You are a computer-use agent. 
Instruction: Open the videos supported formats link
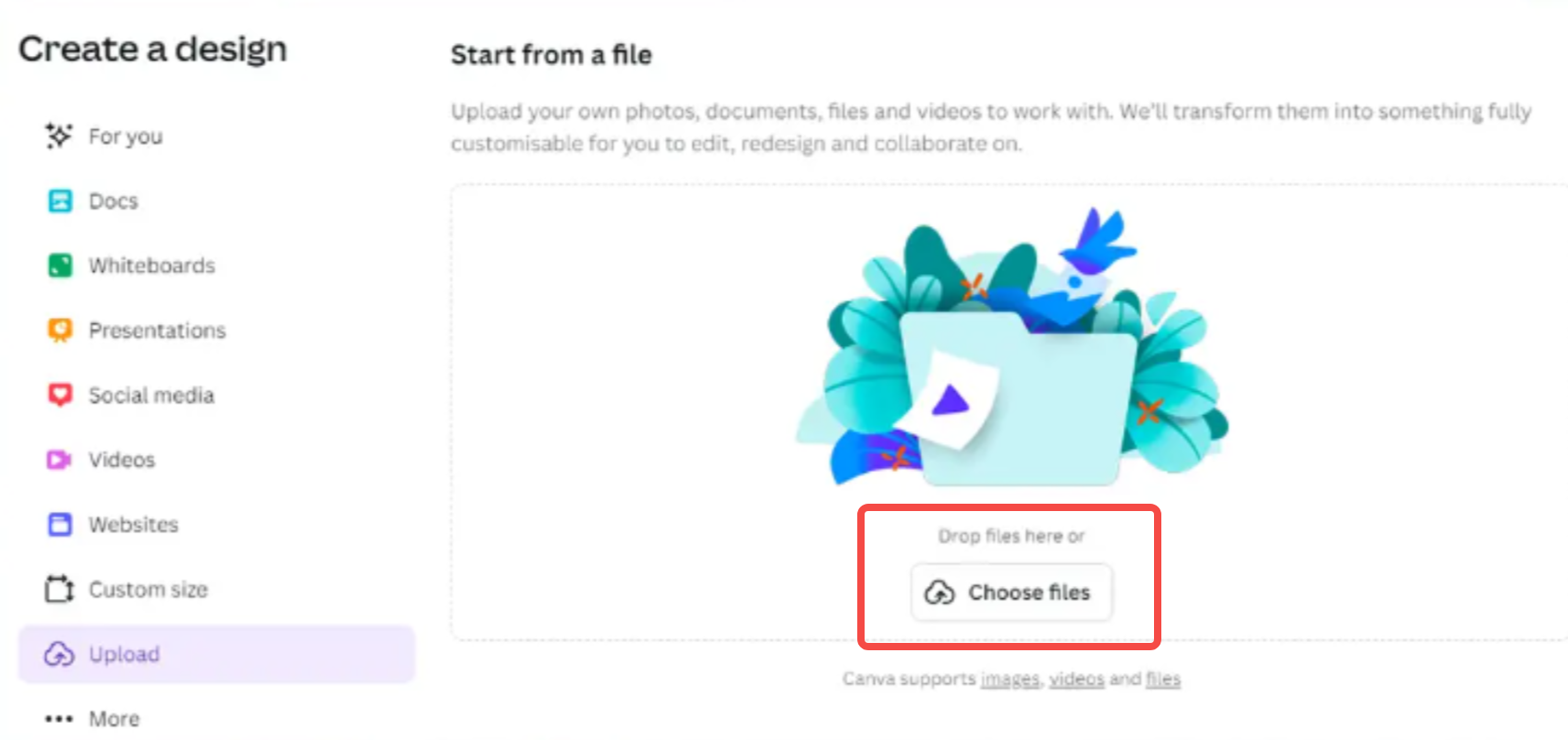pos(1077,679)
